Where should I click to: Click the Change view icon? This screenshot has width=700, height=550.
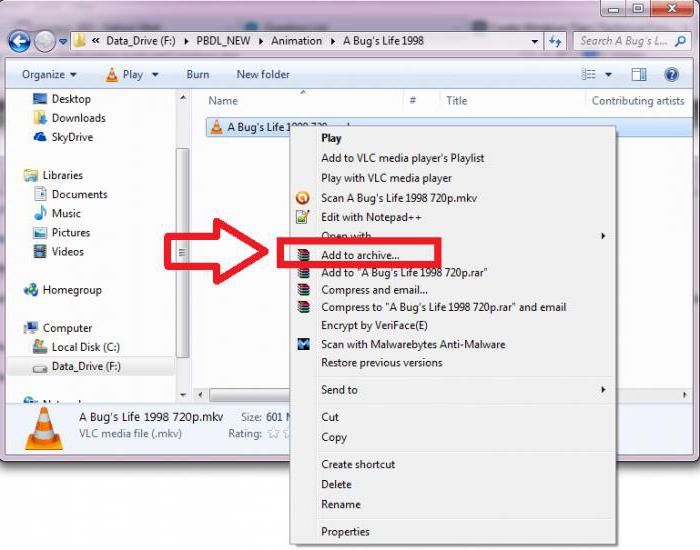click(588, 75)
